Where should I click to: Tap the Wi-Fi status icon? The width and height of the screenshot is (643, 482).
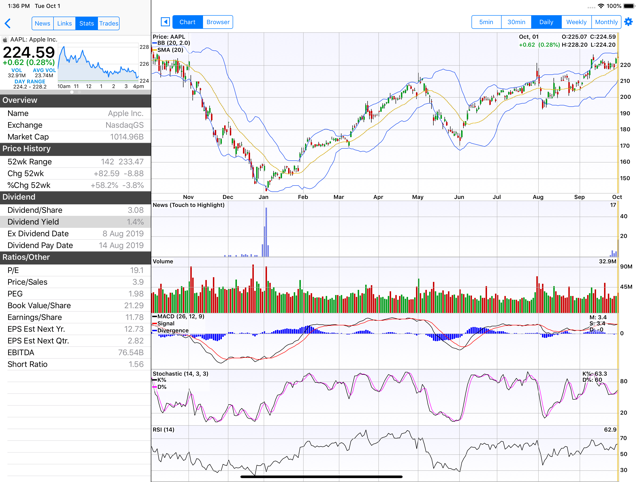click(601, 6)
